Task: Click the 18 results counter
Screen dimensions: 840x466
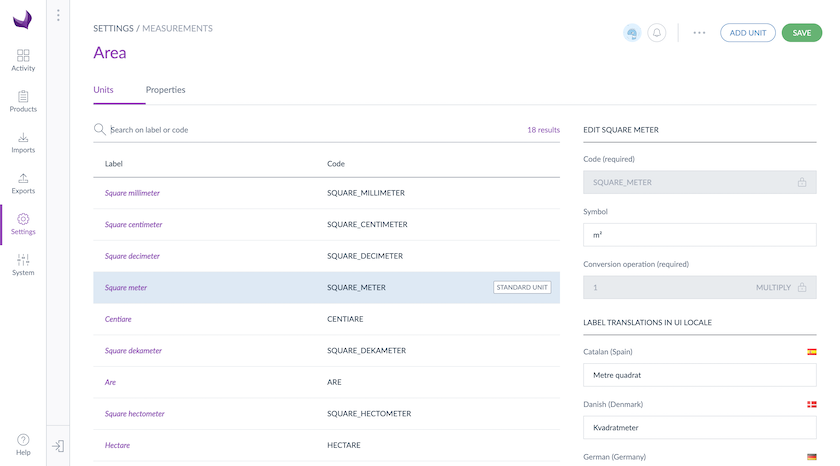Action: [543, 130]
